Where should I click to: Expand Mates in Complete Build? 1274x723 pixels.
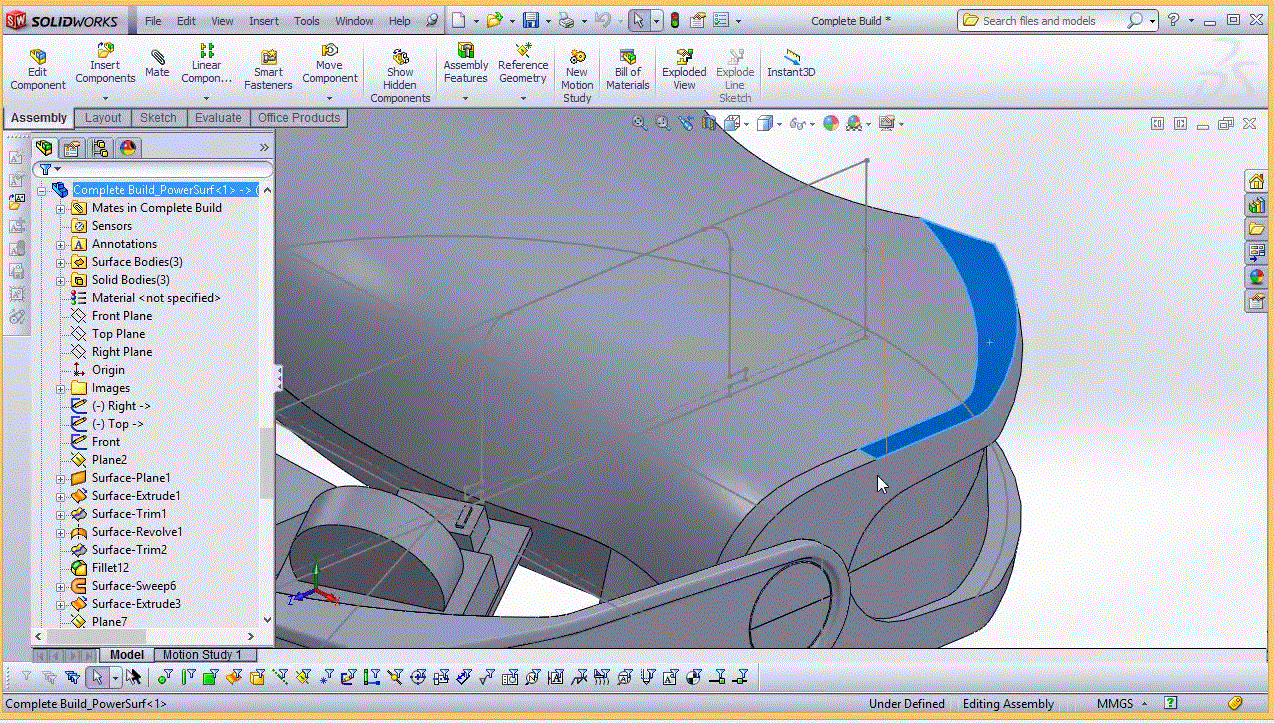point(60,208)
